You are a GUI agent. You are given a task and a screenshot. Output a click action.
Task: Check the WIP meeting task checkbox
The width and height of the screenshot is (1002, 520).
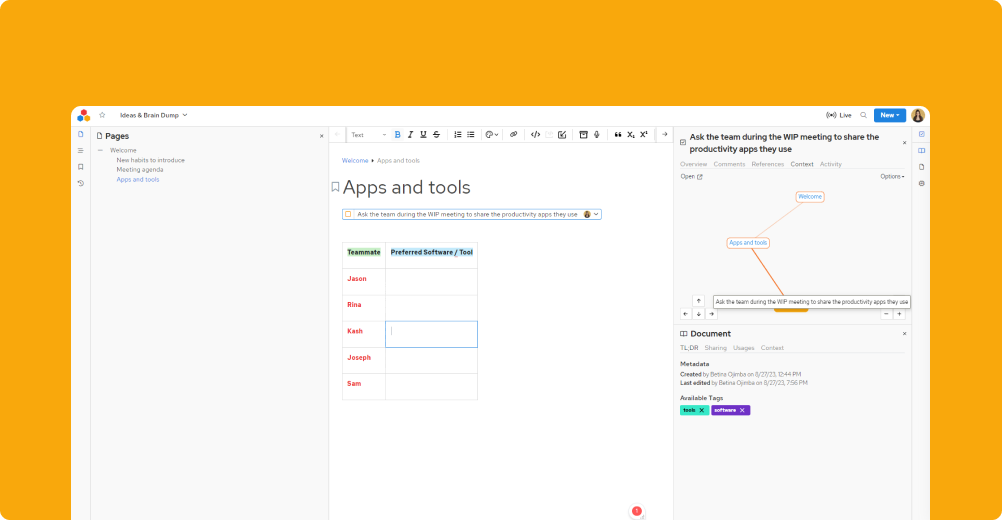click(x=348, y=214)
